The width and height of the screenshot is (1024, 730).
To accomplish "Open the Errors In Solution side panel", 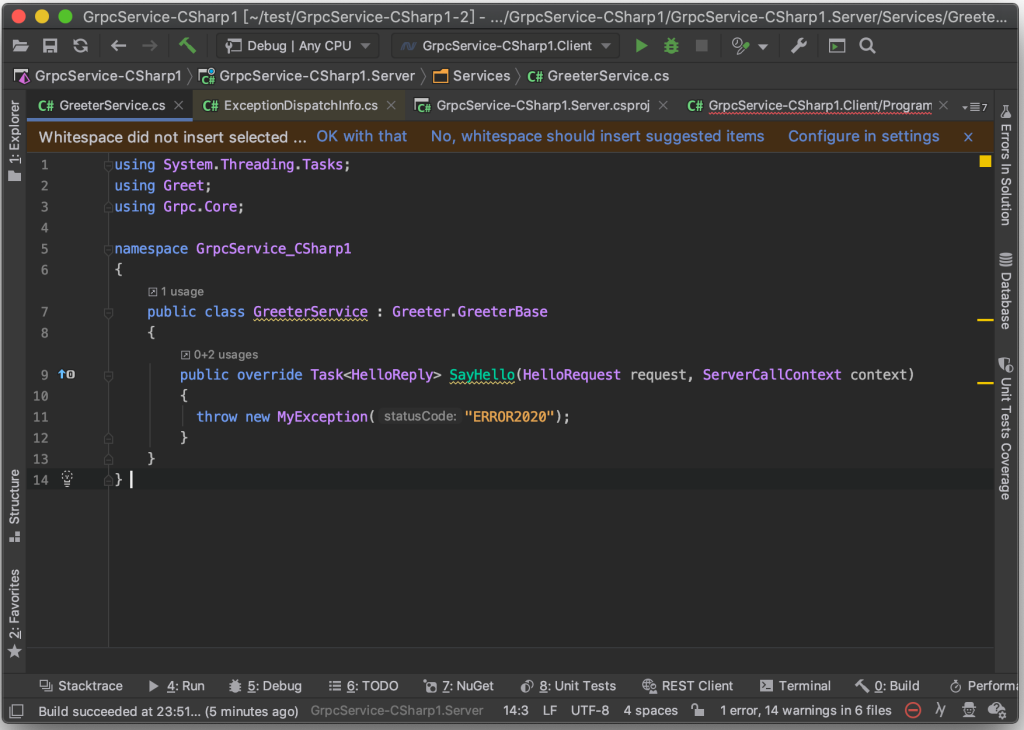I will click(1005, 166).
